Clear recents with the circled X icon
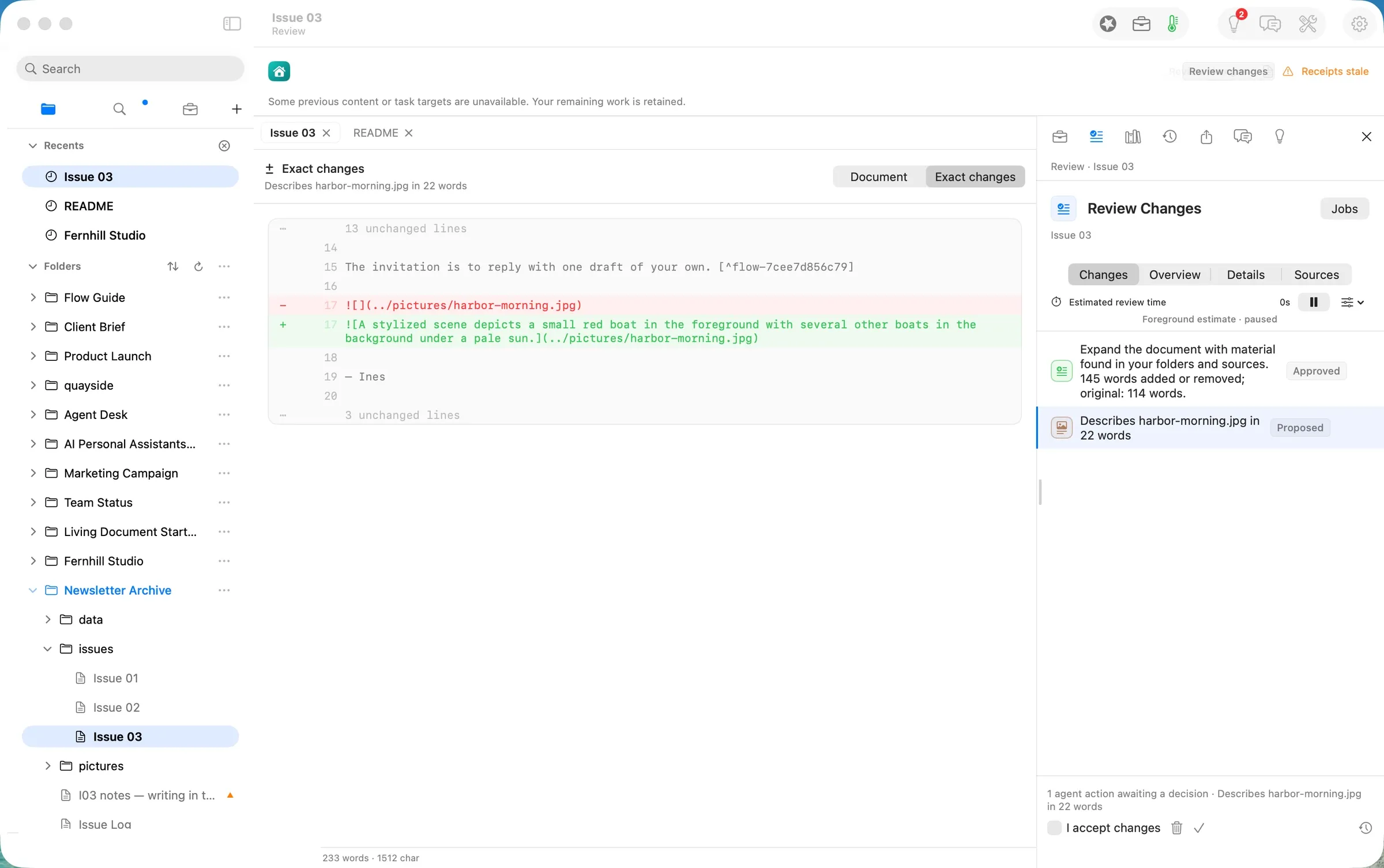Image resolution: width=1384 pixels, height=868 pixels. click(224, 146)
